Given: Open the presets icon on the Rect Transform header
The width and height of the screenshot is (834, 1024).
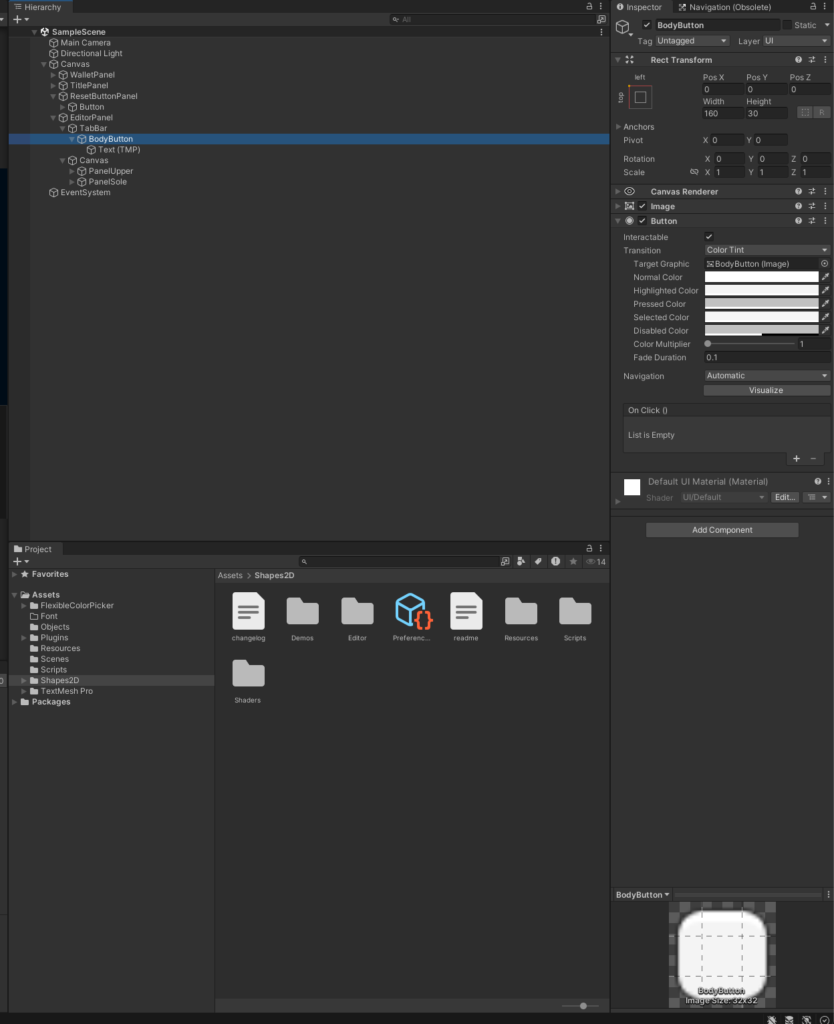Looking at the screenshot, I should point(812,59).
